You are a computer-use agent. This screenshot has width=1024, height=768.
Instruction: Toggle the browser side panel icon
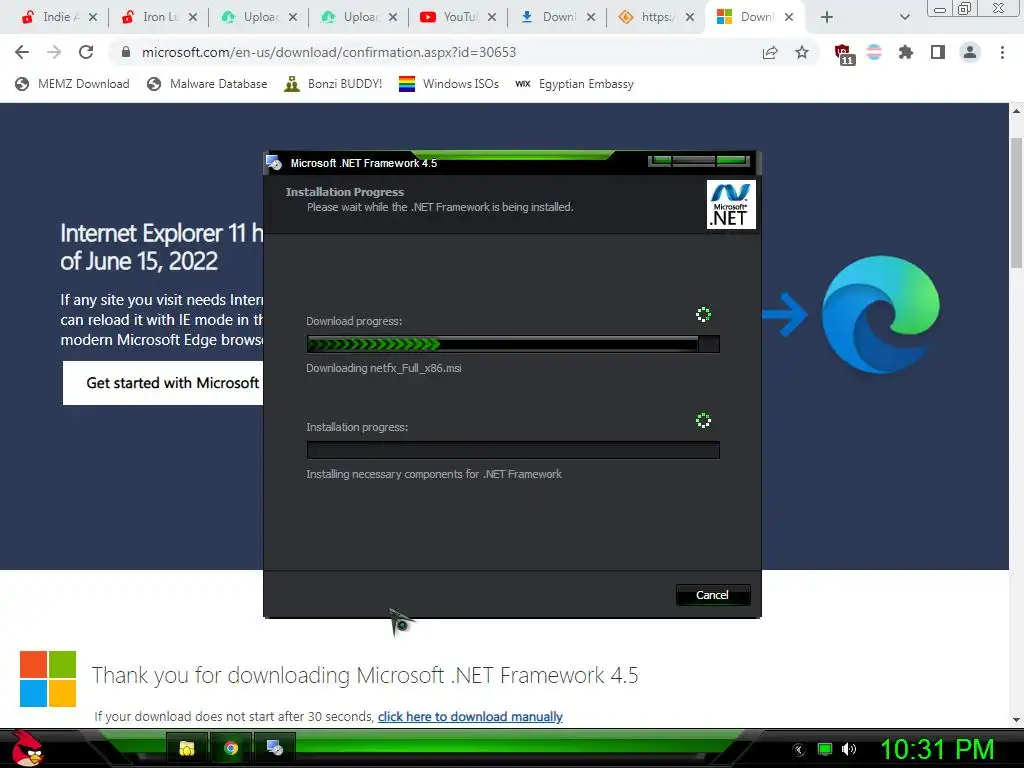(x=938, y=52)
